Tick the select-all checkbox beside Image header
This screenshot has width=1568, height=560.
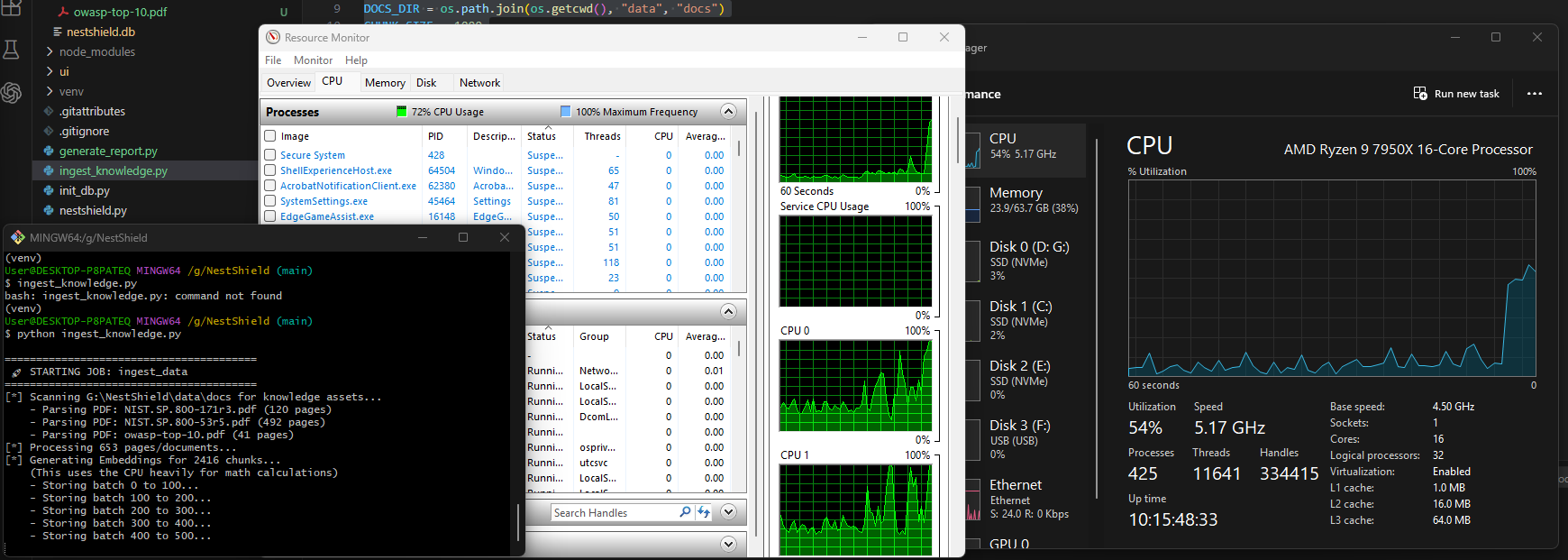pos(270,136)
